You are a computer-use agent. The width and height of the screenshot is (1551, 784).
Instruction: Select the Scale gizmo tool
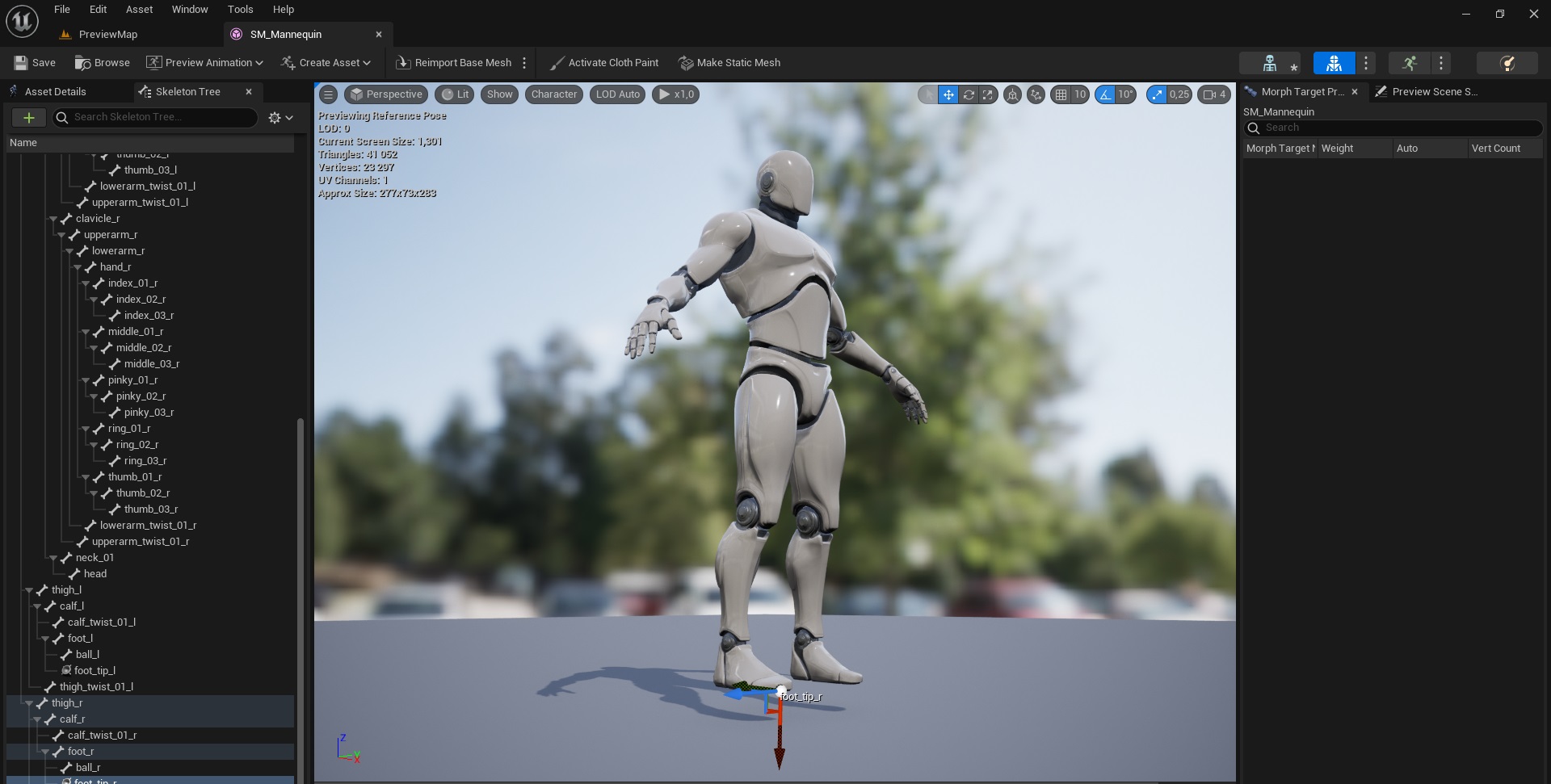coord(988,94)
